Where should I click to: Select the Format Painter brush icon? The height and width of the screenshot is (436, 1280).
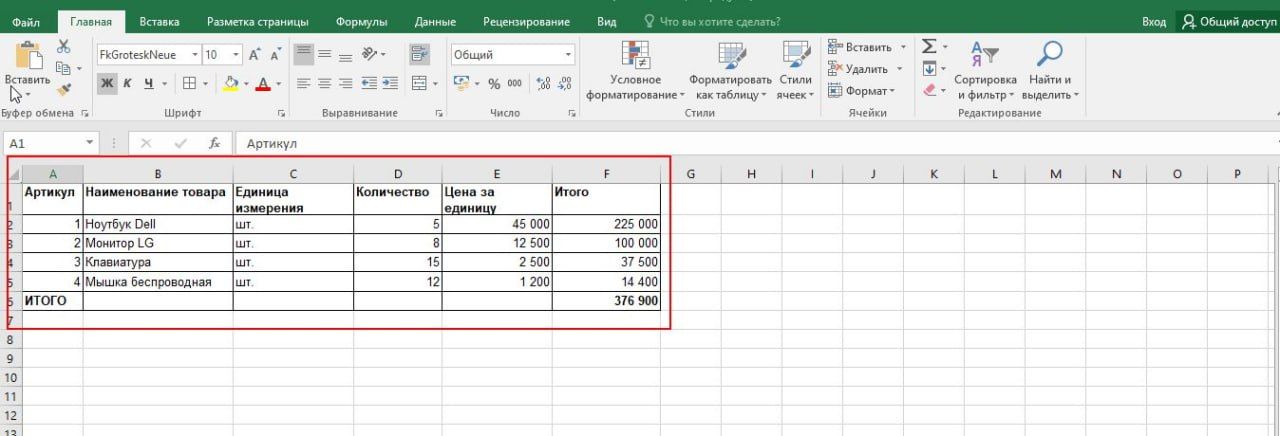[64, 89]
